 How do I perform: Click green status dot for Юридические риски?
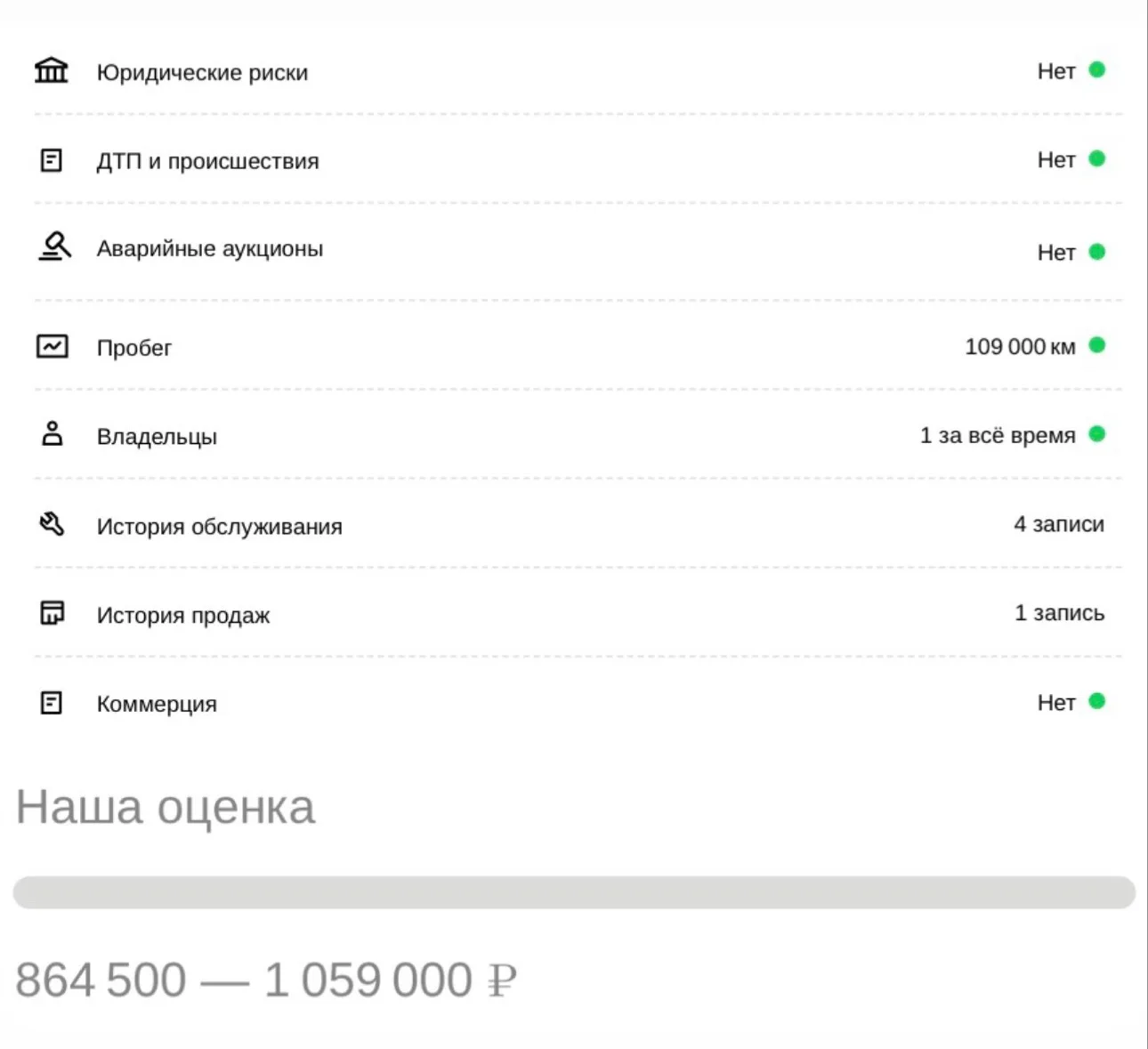(x=1096, y=69)
